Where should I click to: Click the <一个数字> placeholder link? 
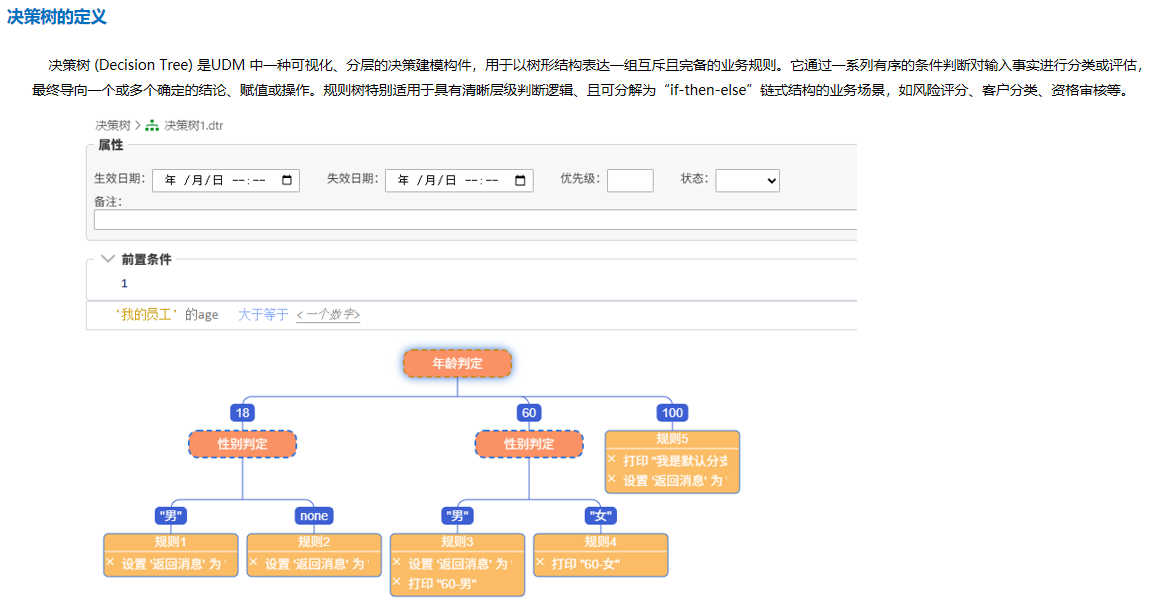(x=328, y=315)
